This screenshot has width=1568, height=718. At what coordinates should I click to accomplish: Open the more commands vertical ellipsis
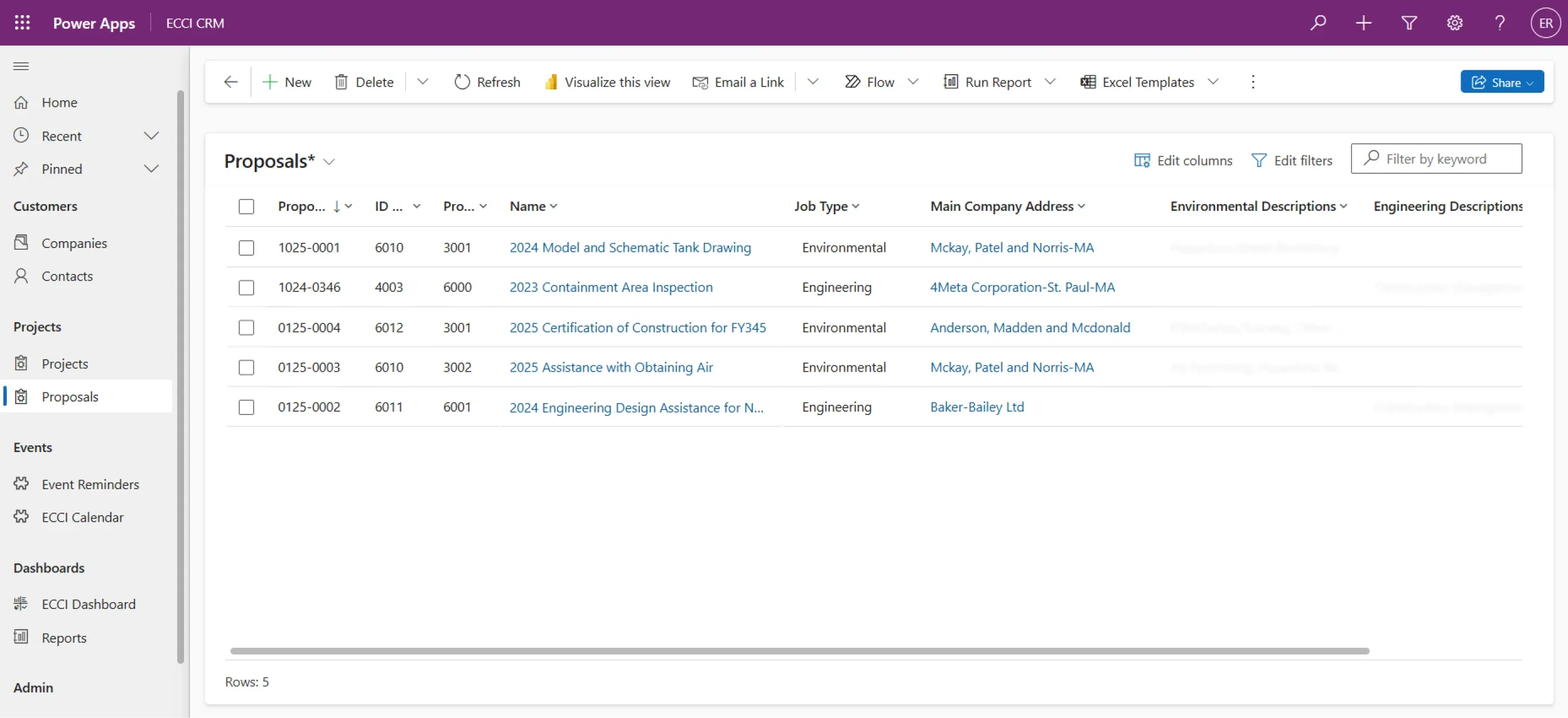click(x=1252, y=82)
